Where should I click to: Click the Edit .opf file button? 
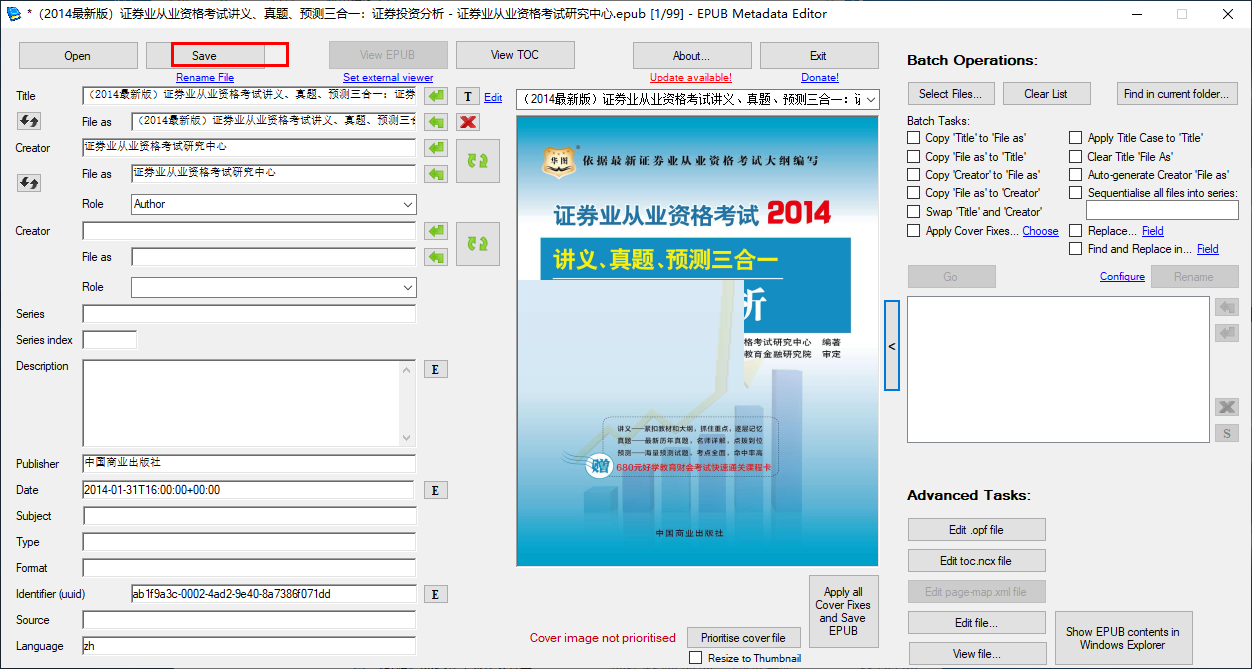(977, 530)
